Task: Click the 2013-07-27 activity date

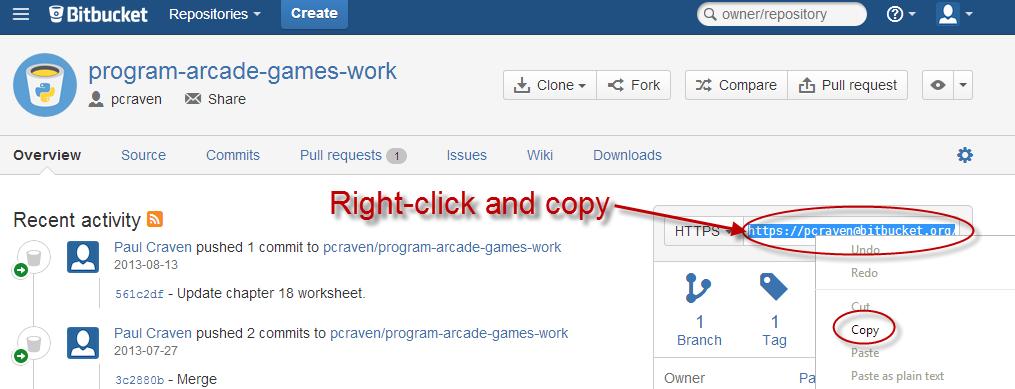Action: pyautogui.click(x=146, y=351)
